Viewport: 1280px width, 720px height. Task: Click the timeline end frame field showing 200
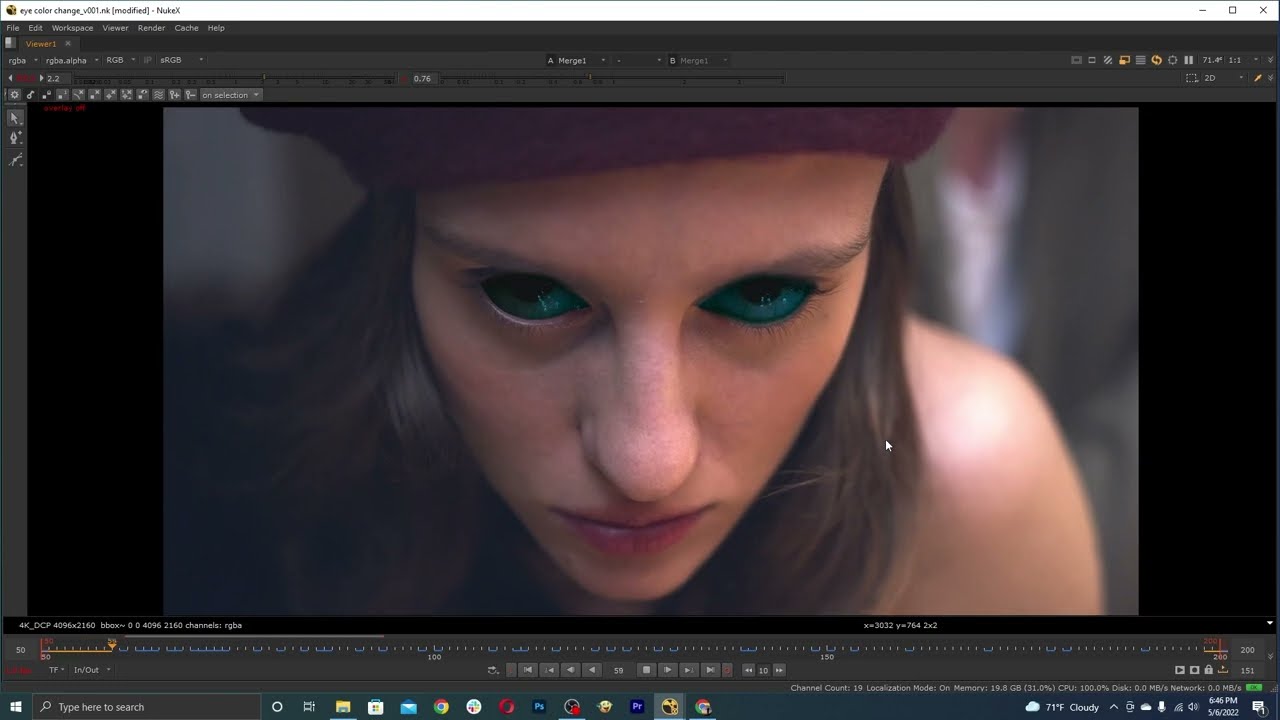1247,650
